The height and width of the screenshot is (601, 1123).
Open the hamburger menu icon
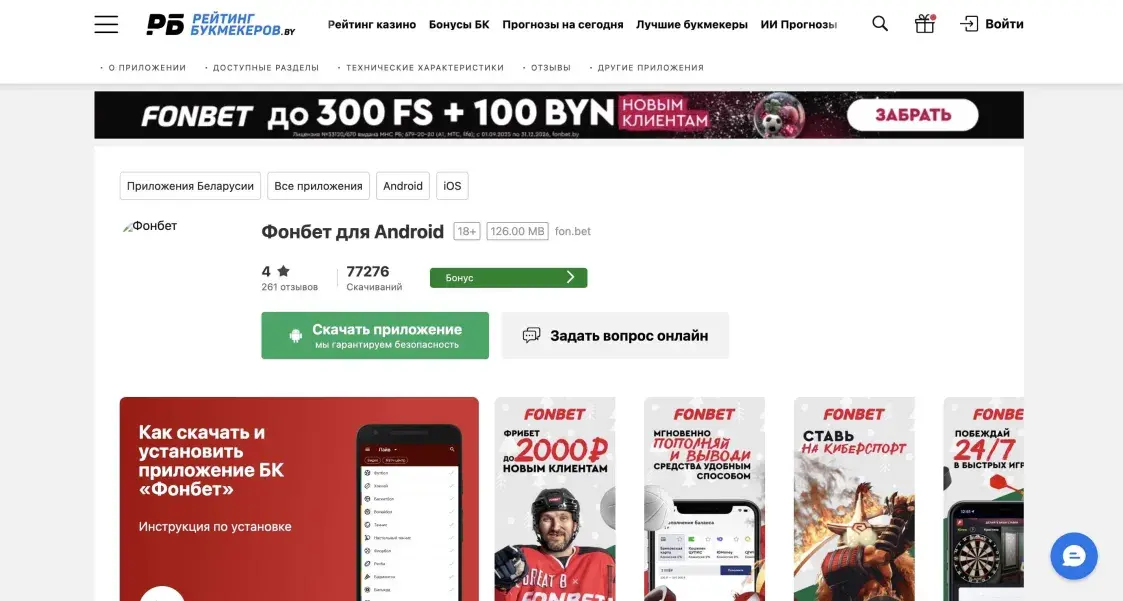[106, 24]
